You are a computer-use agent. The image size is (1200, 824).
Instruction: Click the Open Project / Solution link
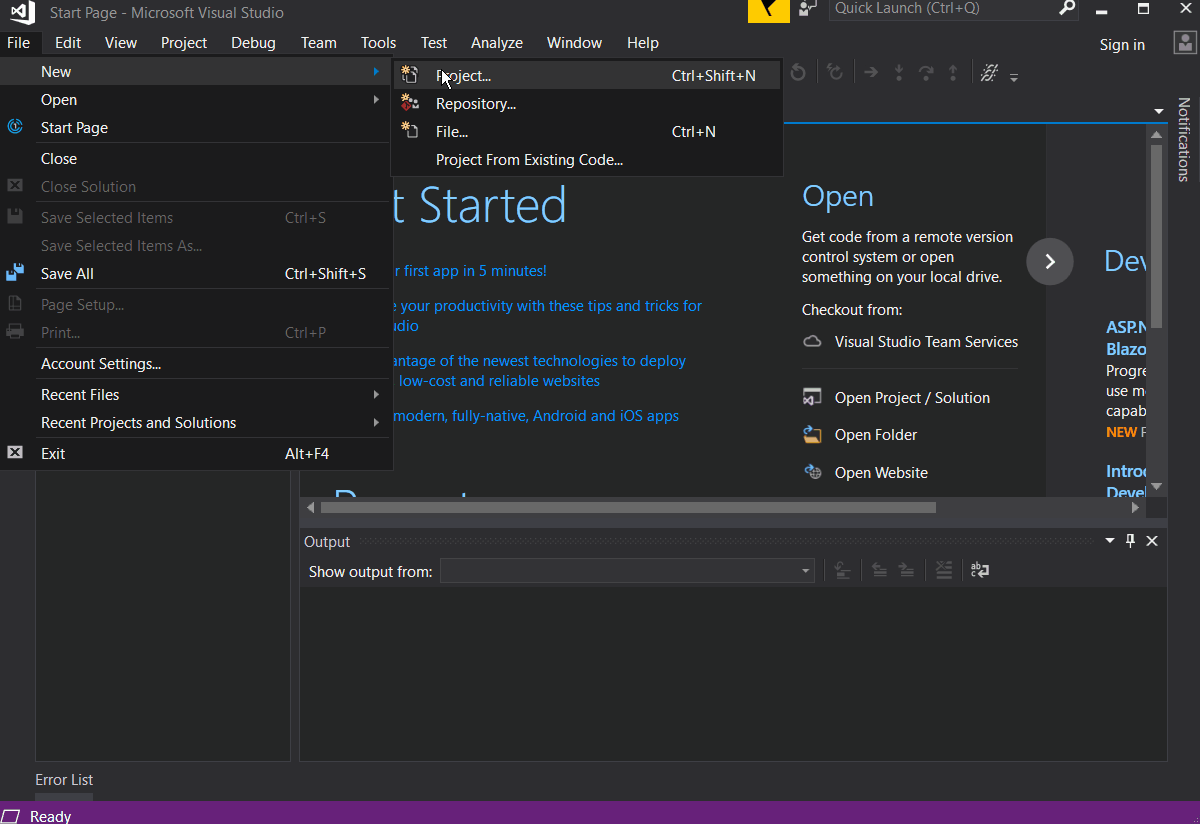point(912,397)
